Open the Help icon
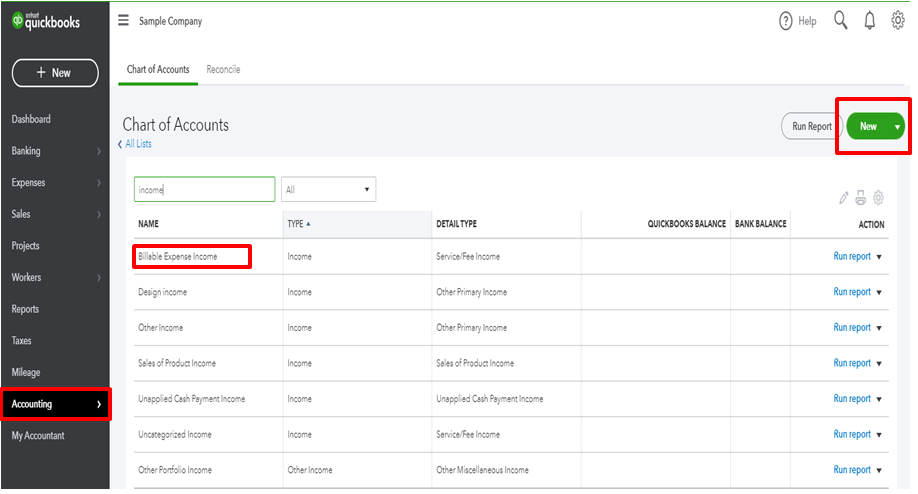The width and height of the screenshot is (918, 494). (786, 21)
